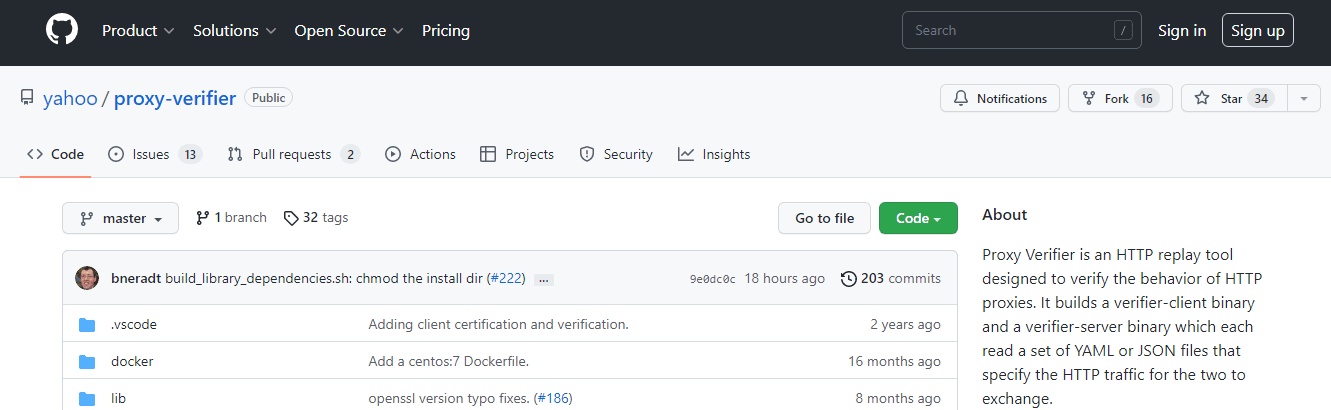
Task: Expand the Solutions menu
Action: tap(235, 30)
